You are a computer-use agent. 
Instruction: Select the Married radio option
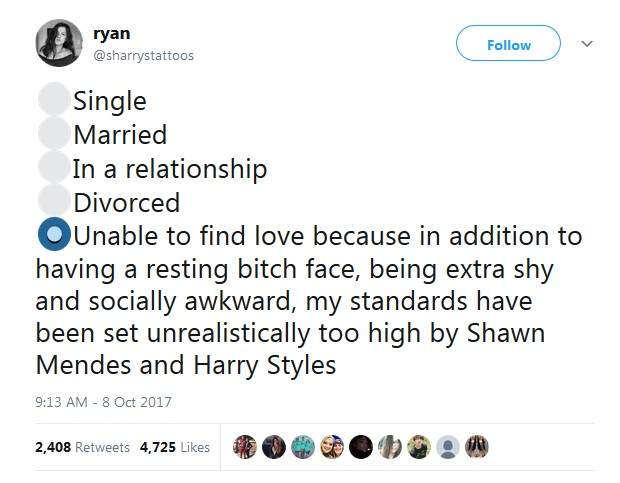[x=53, y=134]
